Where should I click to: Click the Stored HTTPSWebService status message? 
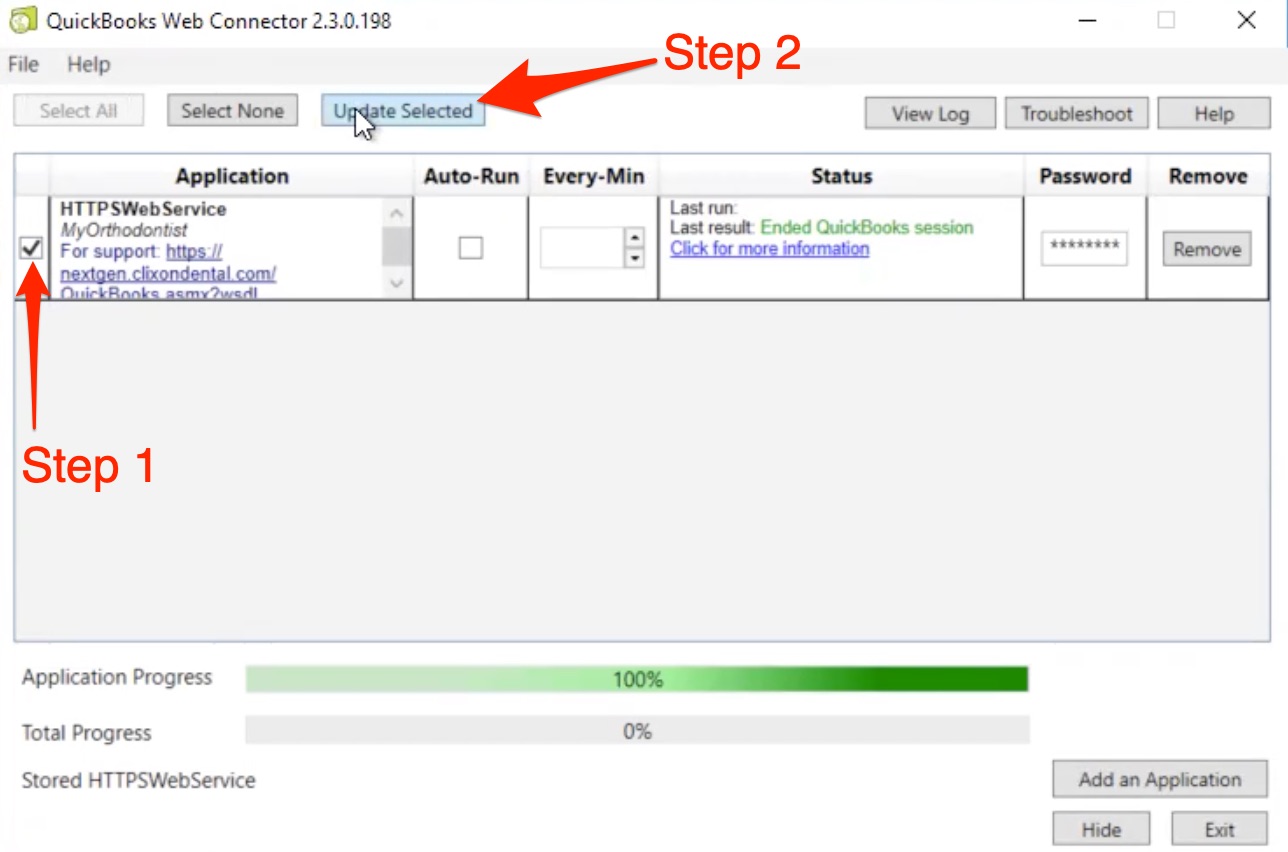138,780
